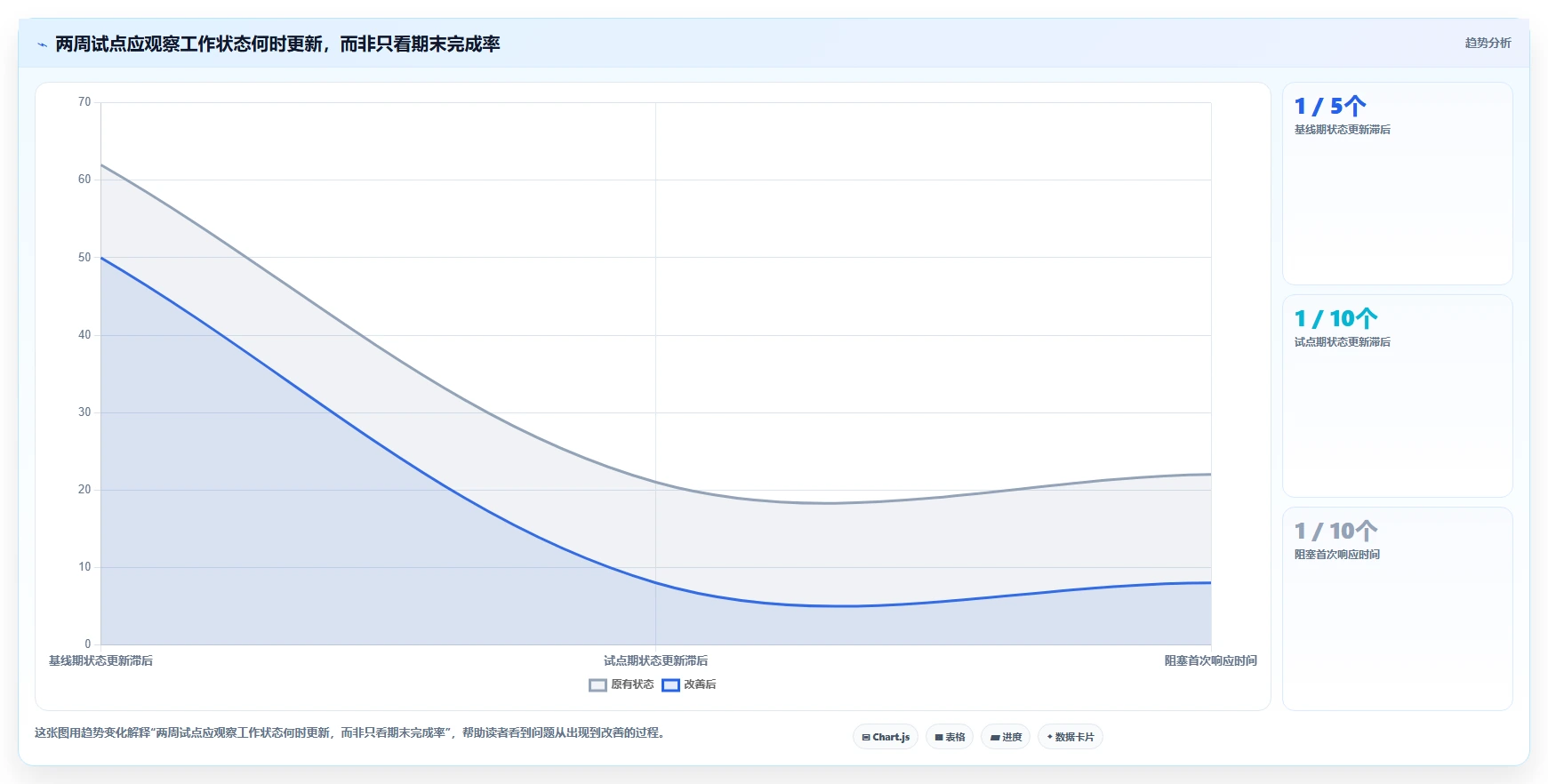Click the gray 1 / 10个 阻塞 metric value
Viewport: 1548px width, 784px height.
pyautogui.click(x=1335, y=531)
